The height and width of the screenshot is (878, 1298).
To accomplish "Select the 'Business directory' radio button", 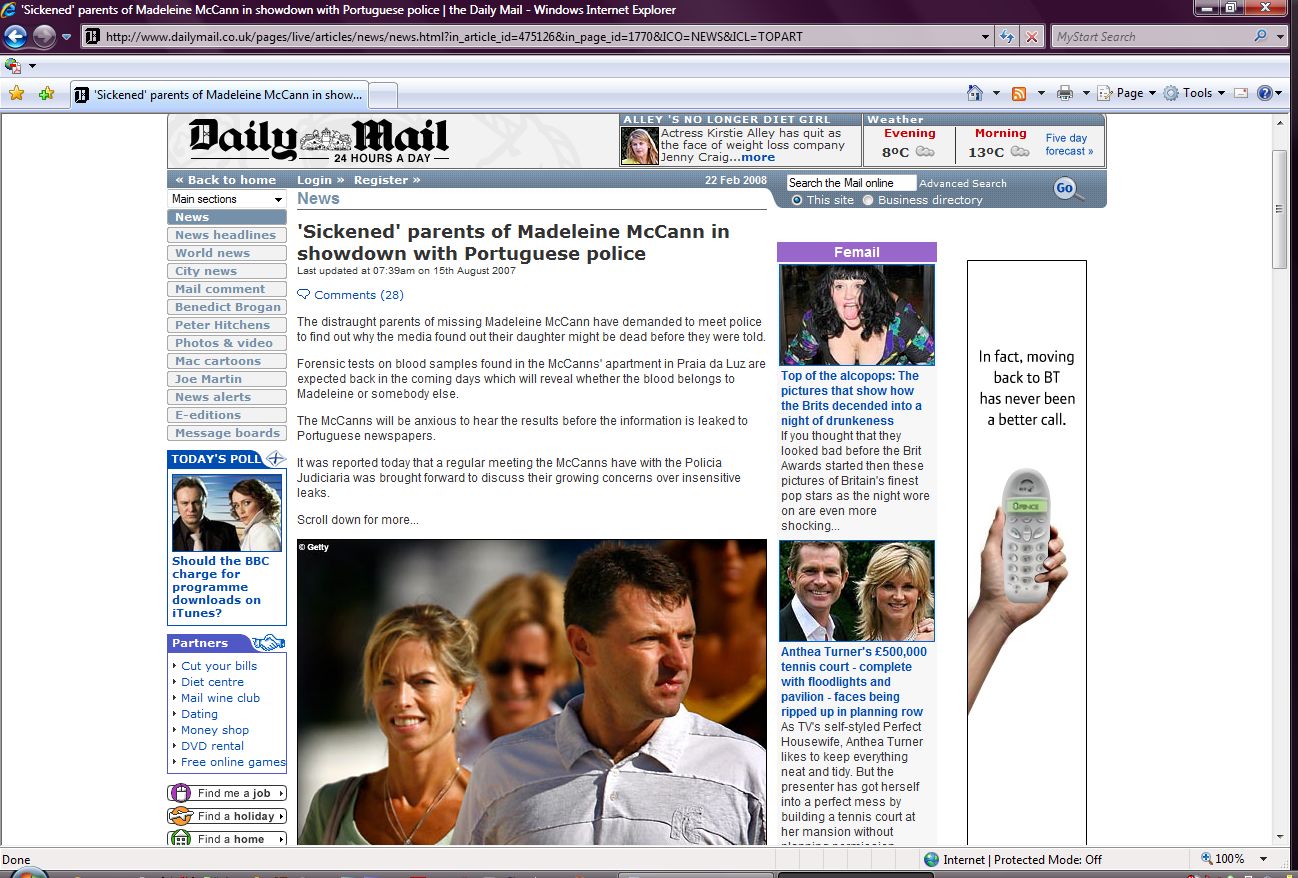I will point(868,200).
